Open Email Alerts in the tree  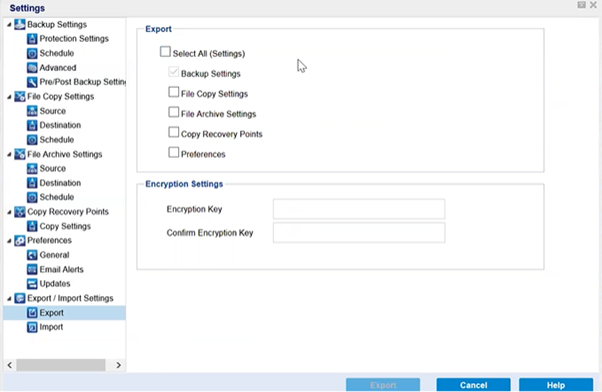pyautogui.click(x=61, y=269)
